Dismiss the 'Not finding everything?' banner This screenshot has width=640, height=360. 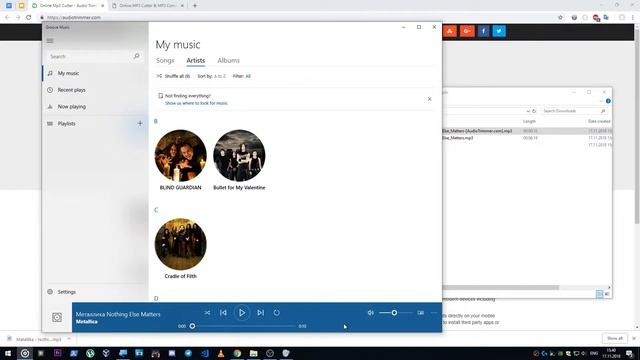point(429,99)
